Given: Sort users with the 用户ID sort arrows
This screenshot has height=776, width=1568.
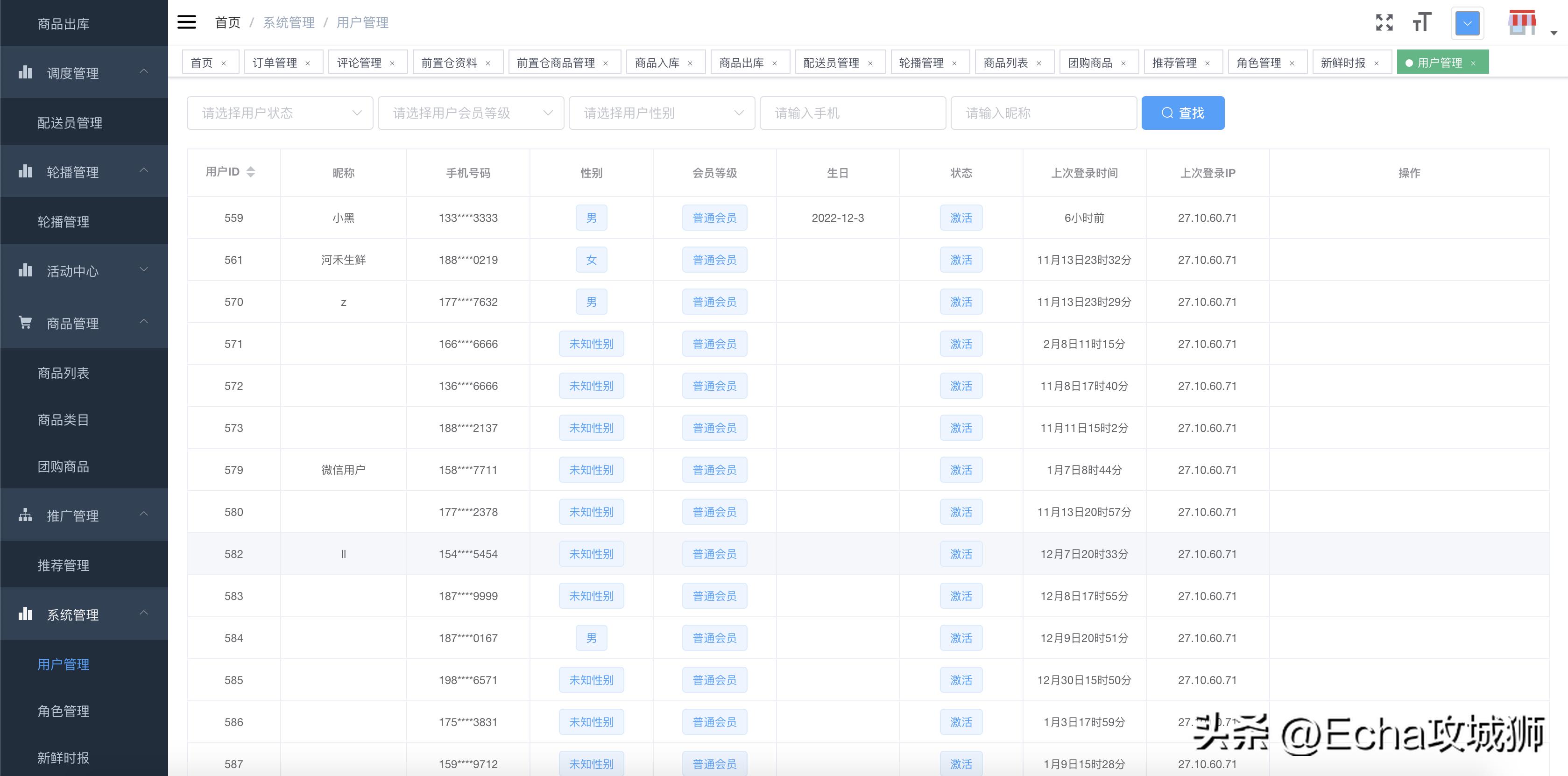Looking at the screenshot, I should click(250, 172).
